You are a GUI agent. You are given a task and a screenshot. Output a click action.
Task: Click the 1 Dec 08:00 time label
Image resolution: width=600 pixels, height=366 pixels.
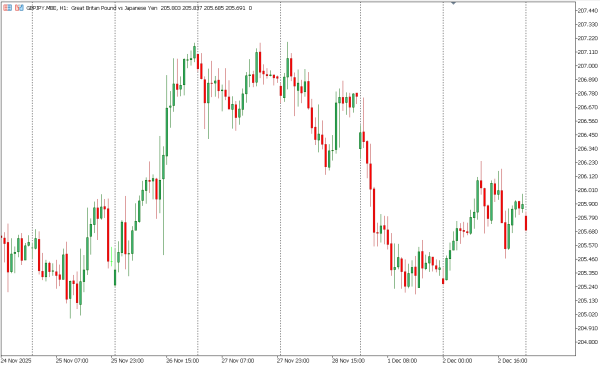402,361
